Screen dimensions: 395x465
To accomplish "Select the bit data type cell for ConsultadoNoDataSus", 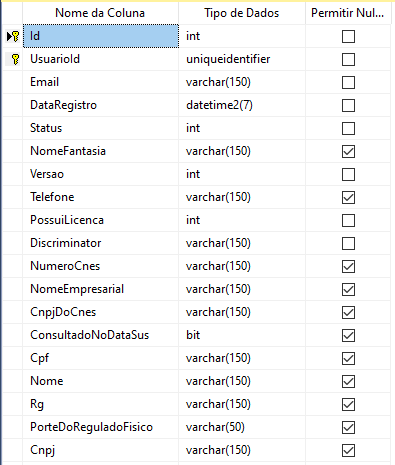I will pos(242,335).
